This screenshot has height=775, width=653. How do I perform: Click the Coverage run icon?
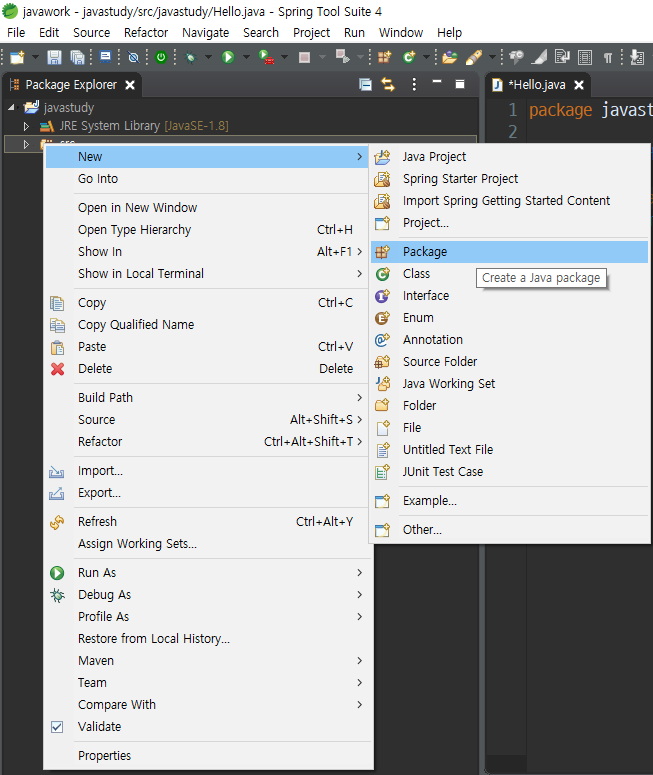click(x=266, y=57)
